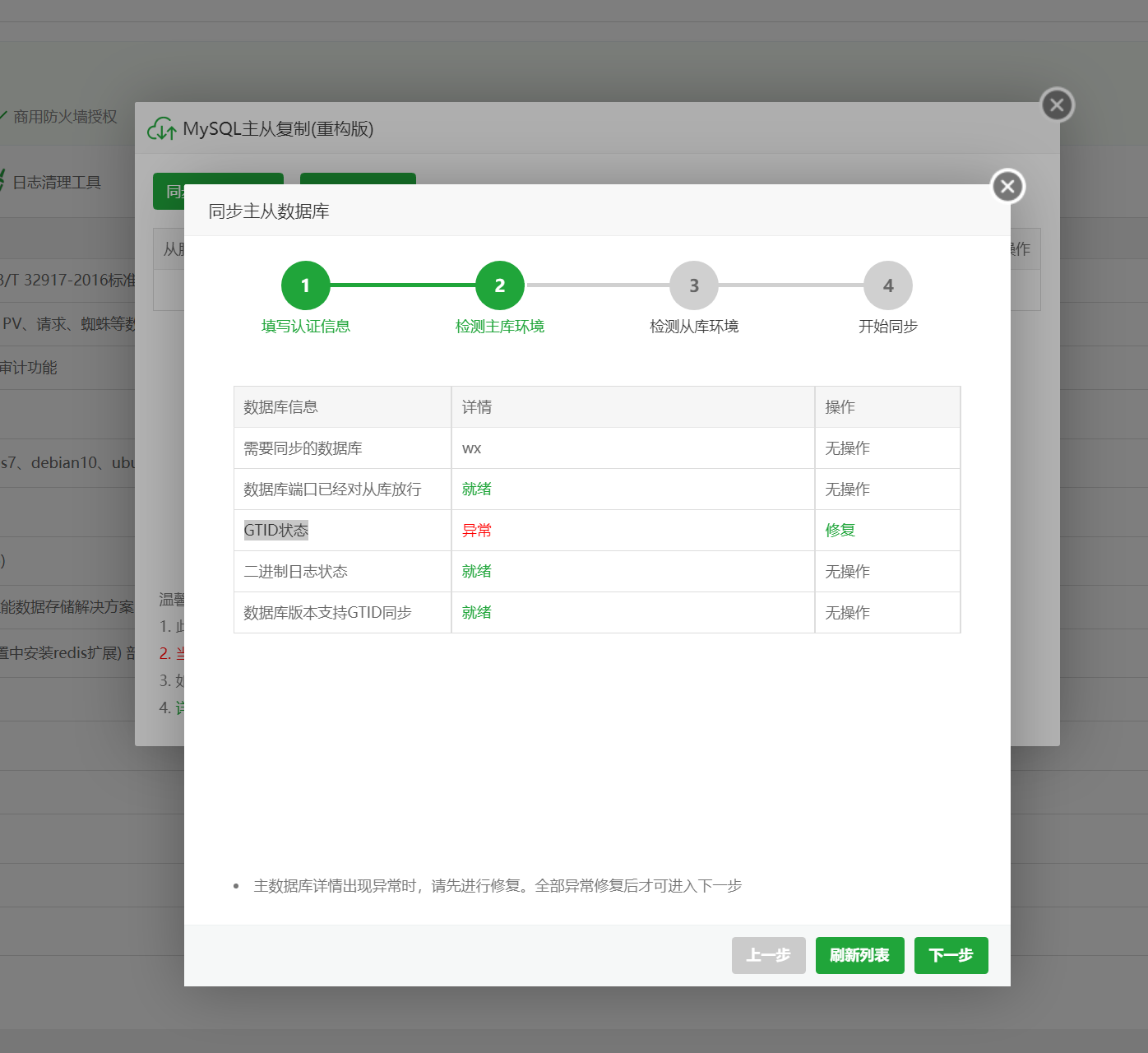
Task: Click 商用防火墙授权 in background page
Action: coord(65,117)
